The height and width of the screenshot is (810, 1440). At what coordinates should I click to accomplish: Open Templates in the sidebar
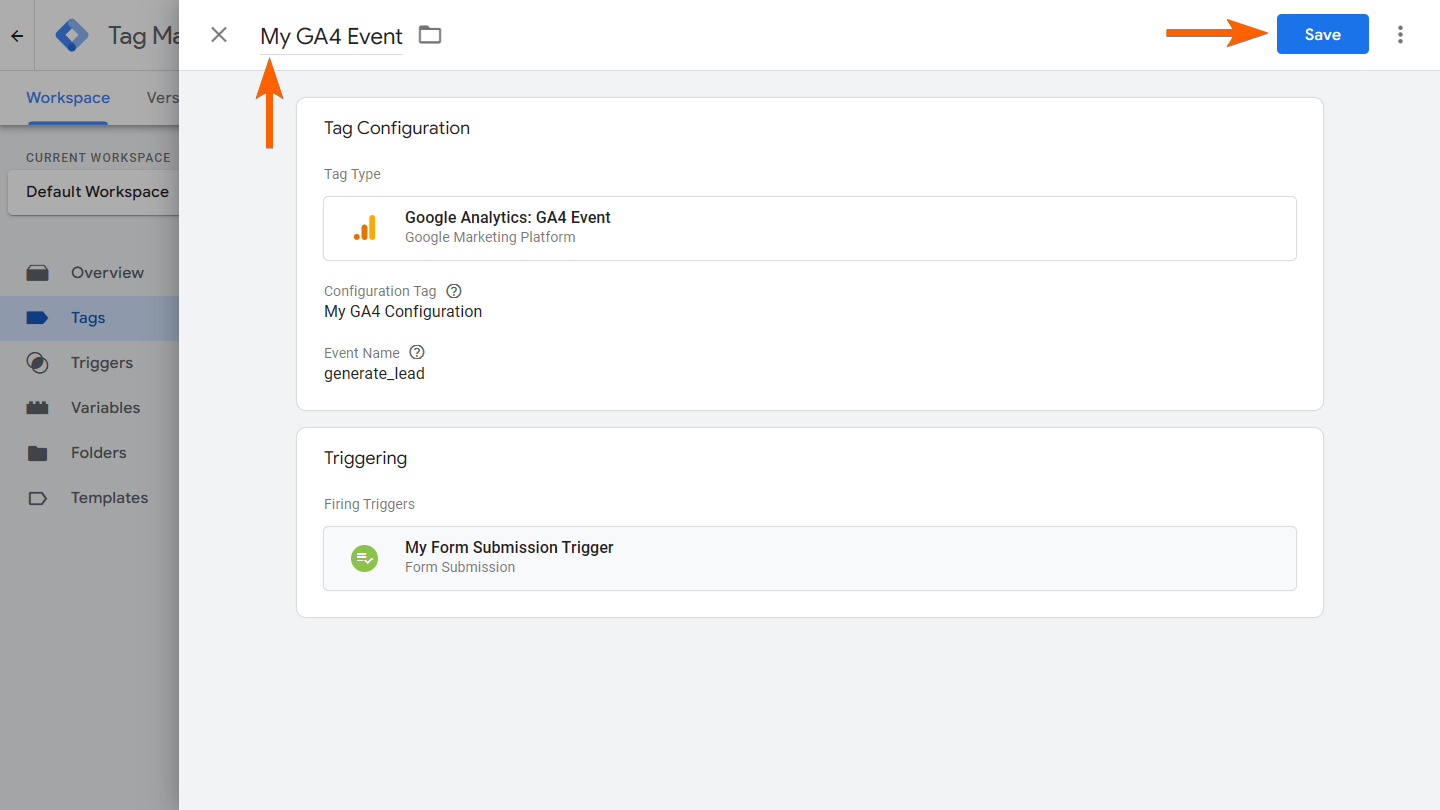click(x=109, y=497)
